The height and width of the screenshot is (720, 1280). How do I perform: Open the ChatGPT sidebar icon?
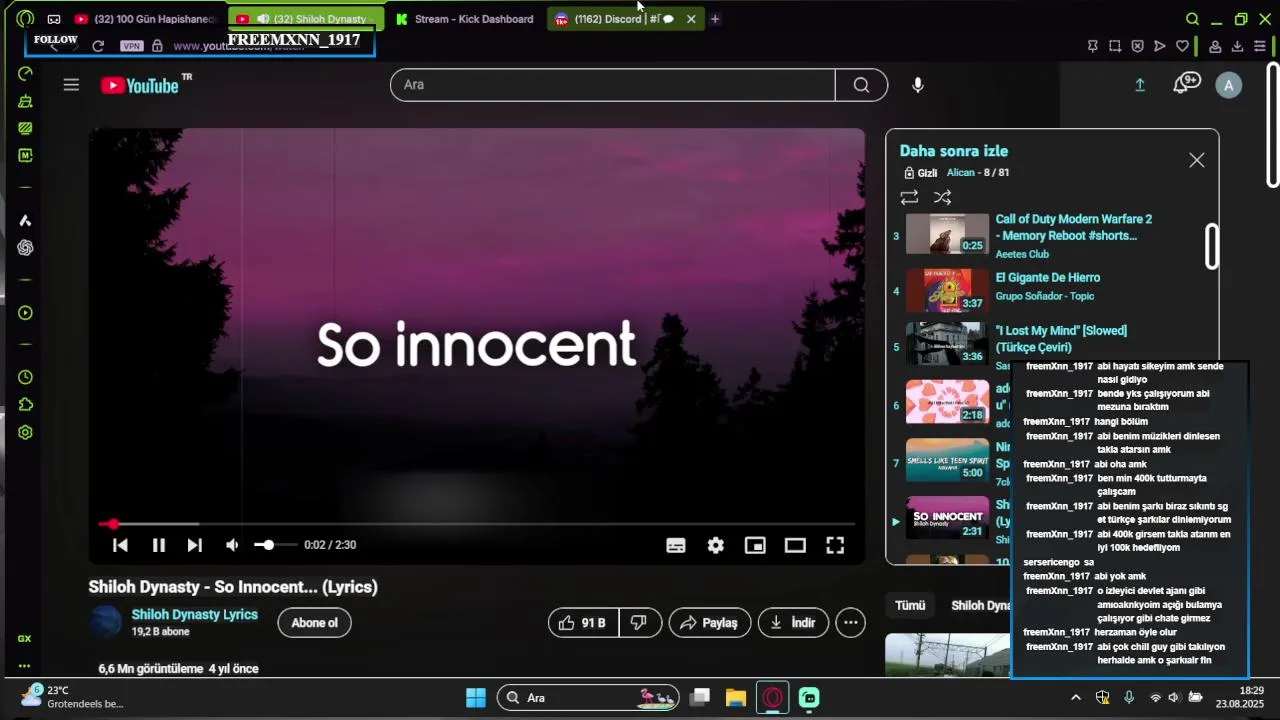(25, 248)
